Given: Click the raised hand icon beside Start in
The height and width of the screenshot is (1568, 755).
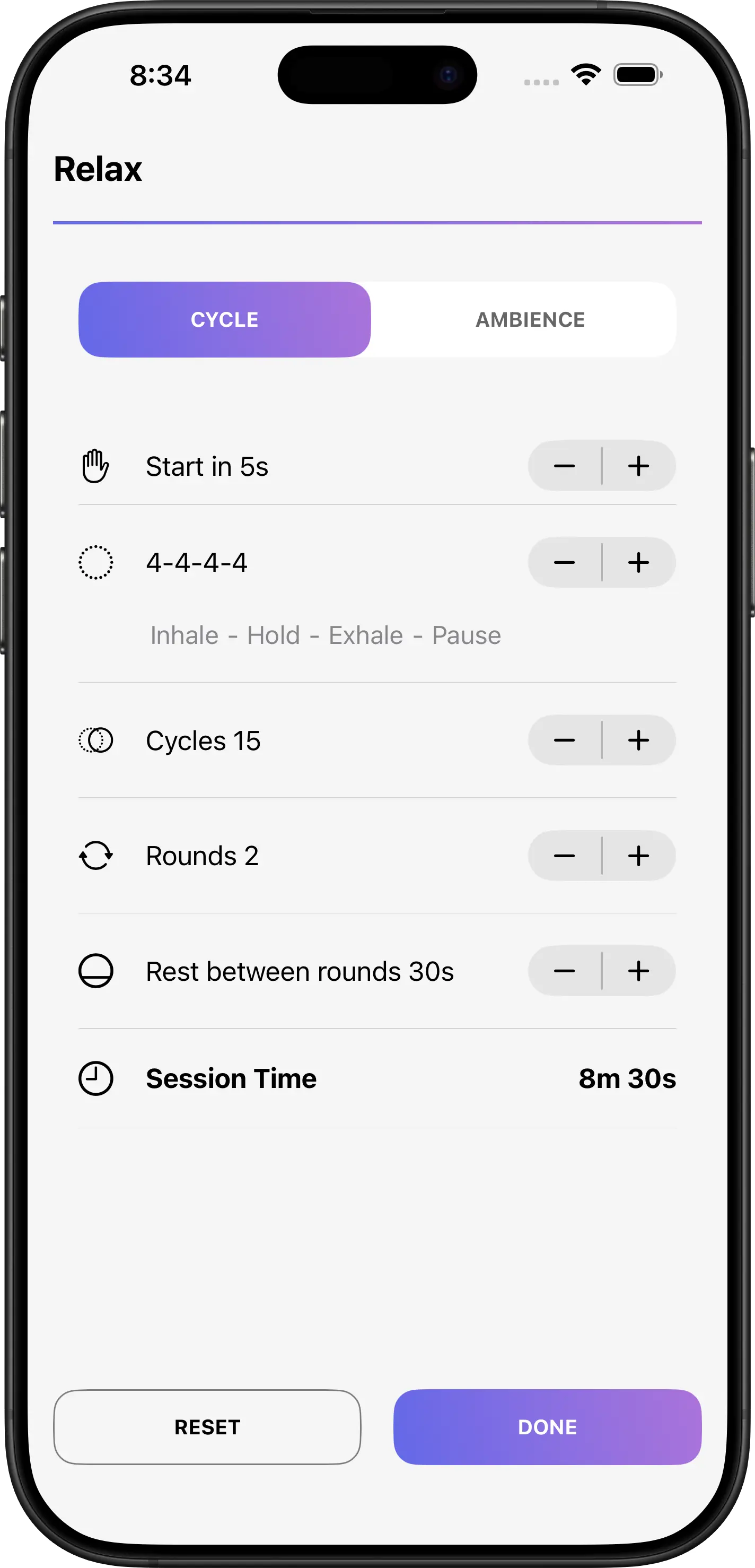Looking at the screenshot, I should pos(95,466).
